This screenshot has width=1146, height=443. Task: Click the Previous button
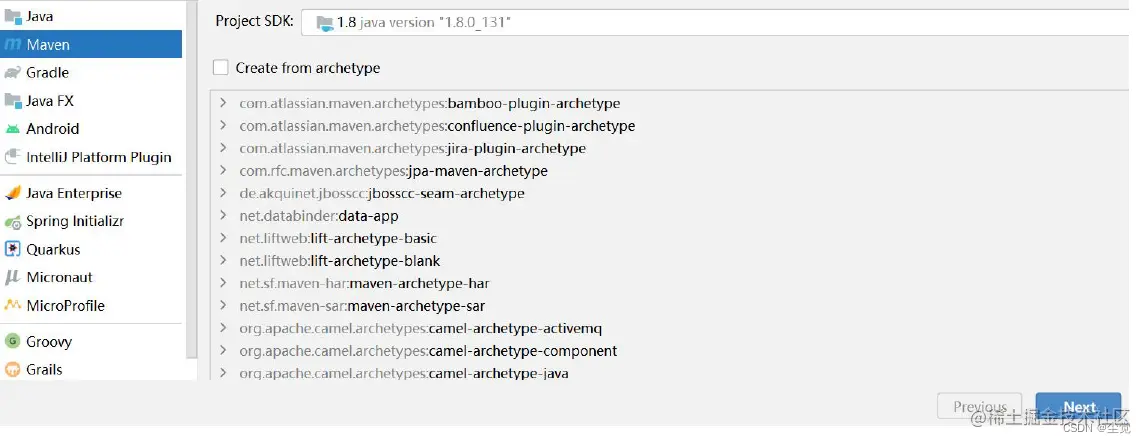click(980, 407)
